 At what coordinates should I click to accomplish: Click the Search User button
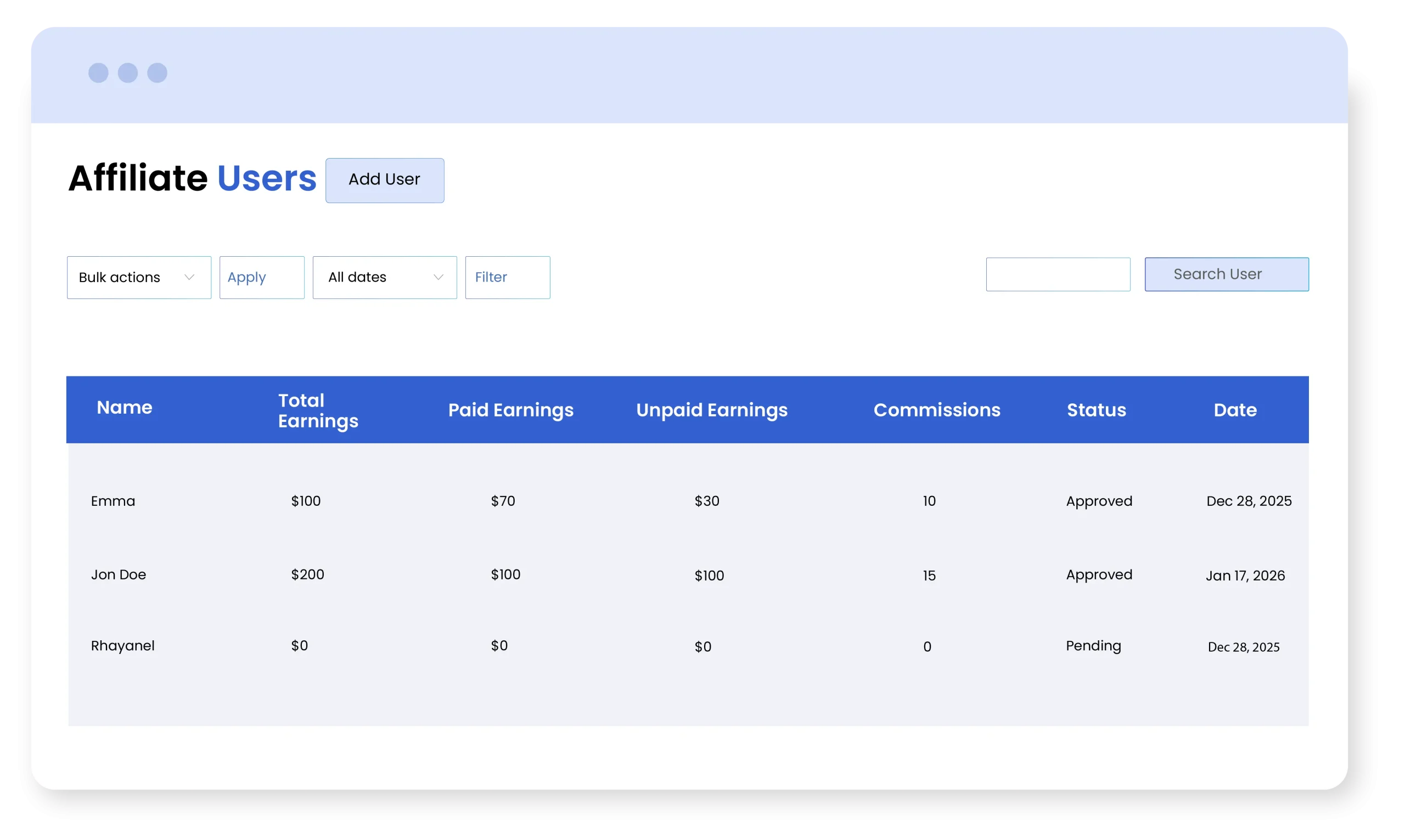(1226, 274)
